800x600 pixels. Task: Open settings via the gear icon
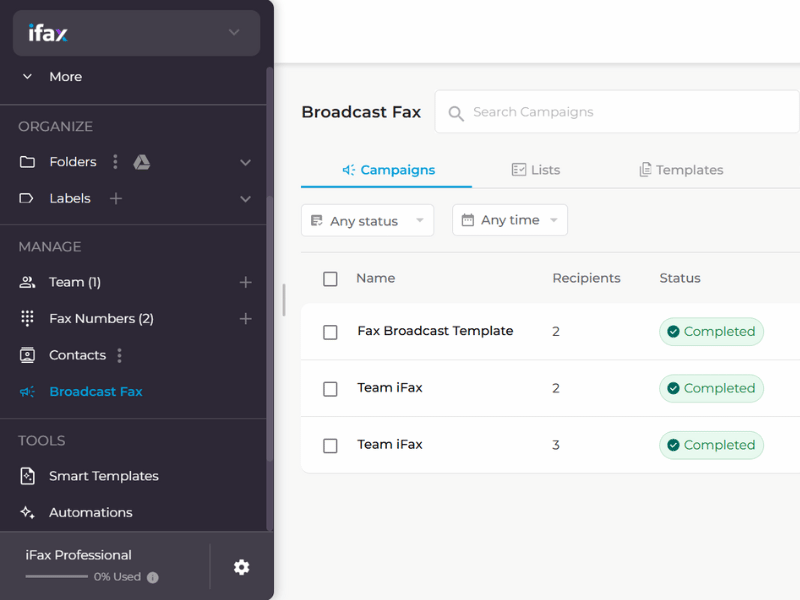[241, 567]
